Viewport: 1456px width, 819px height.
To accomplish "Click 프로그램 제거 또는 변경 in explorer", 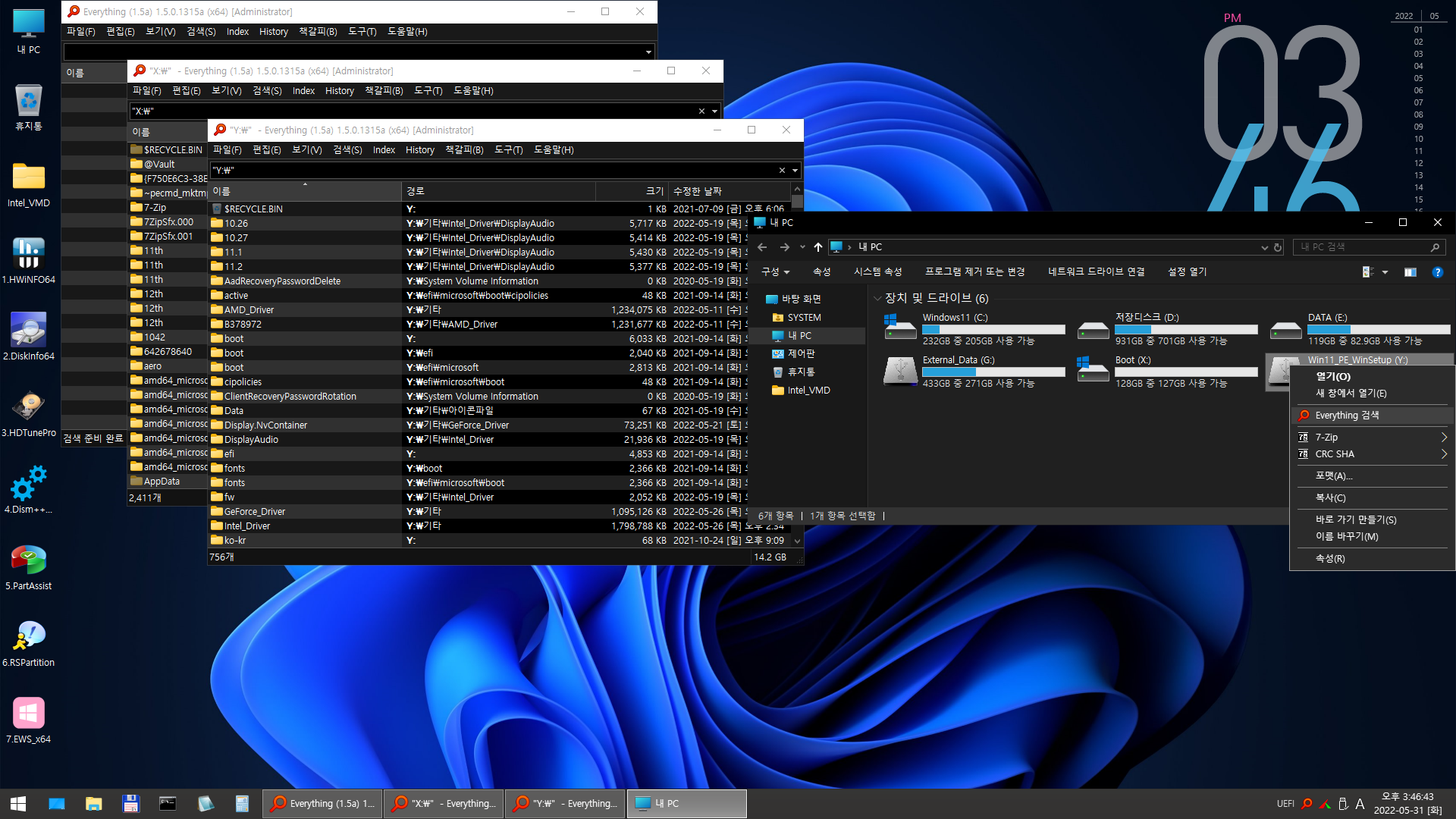I will [974, 272].
